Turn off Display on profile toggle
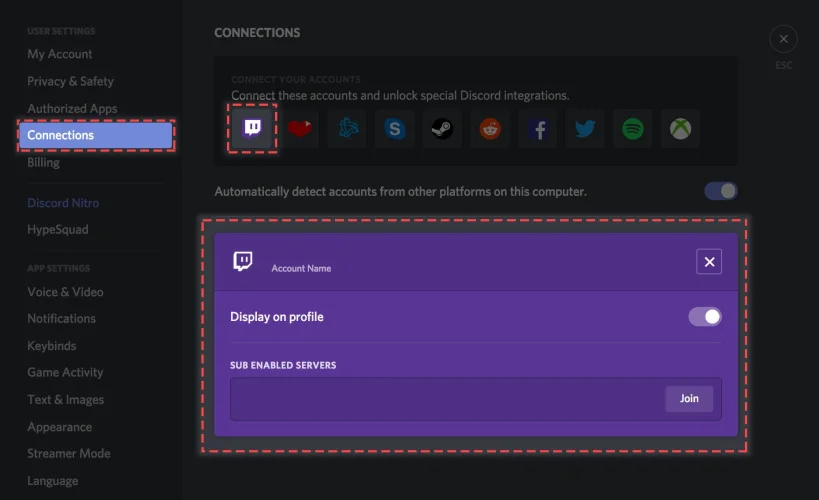Viewport: 819px width, 500px height. click(704, 317)
